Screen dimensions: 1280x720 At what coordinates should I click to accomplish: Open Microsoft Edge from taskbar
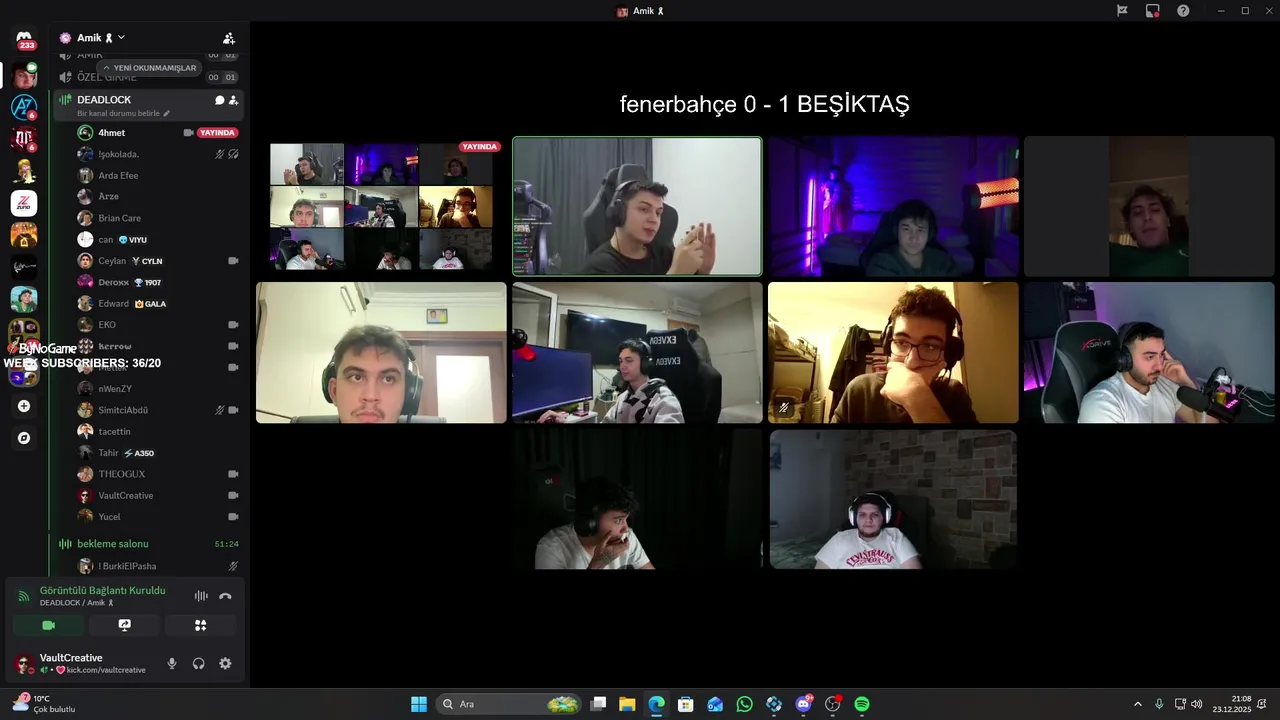(x=656, y=704)
